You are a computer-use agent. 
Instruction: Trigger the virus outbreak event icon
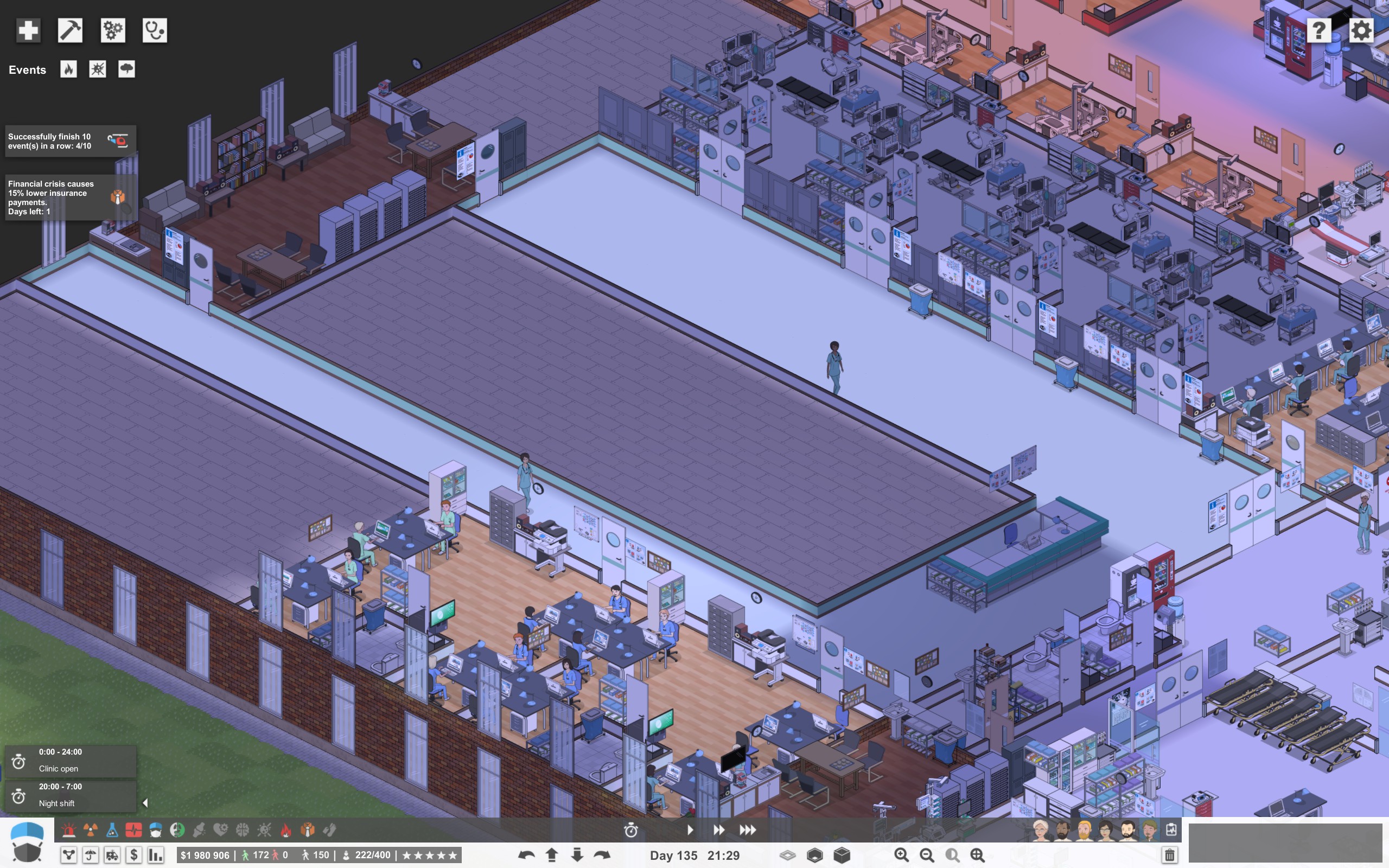pos(98,69)
